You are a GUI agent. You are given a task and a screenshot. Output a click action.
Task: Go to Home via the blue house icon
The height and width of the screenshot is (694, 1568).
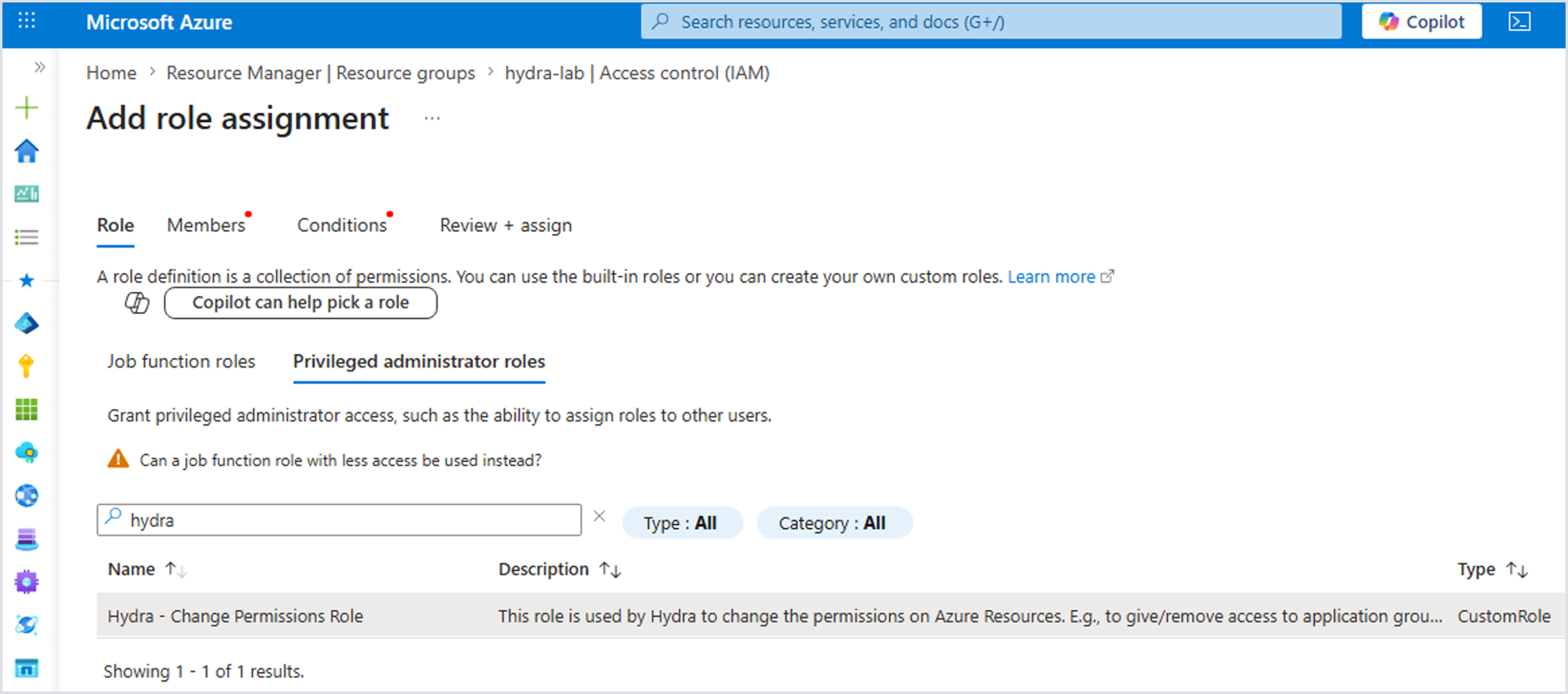click(27, 151)
